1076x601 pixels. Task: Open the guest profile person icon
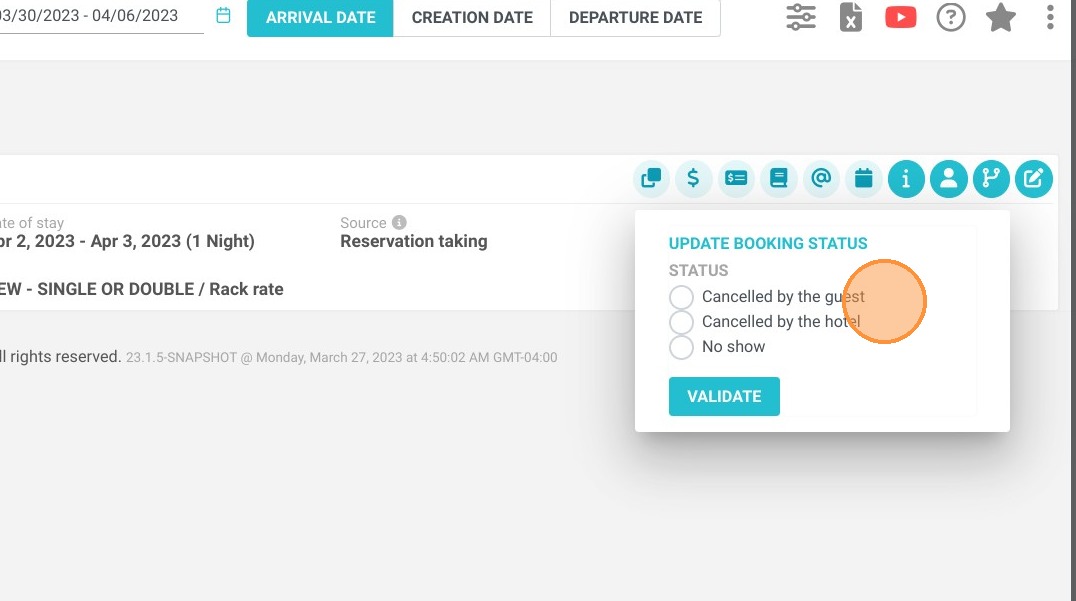948,178
